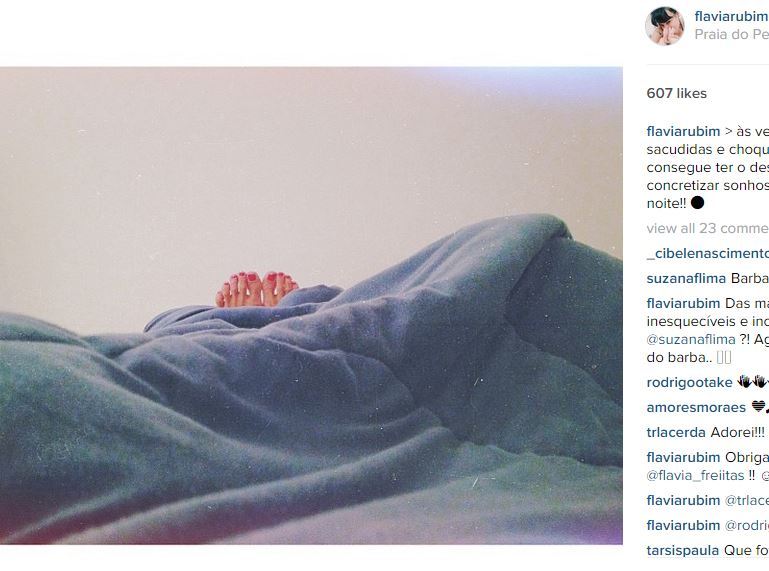Image resolution: width=769 pixels, height=571 pixels.
Task: Click flaviarubim username replying to @rodrigo
Action: point(683,525)
